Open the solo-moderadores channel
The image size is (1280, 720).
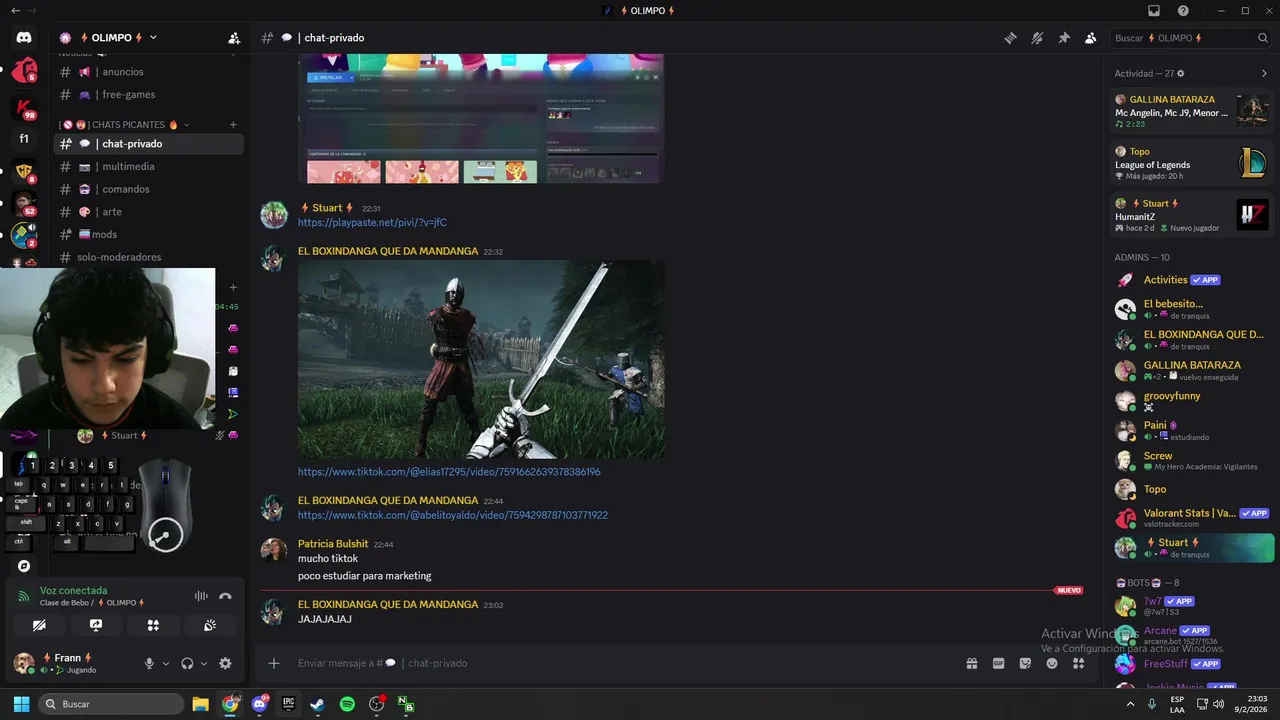click(149, 257)
